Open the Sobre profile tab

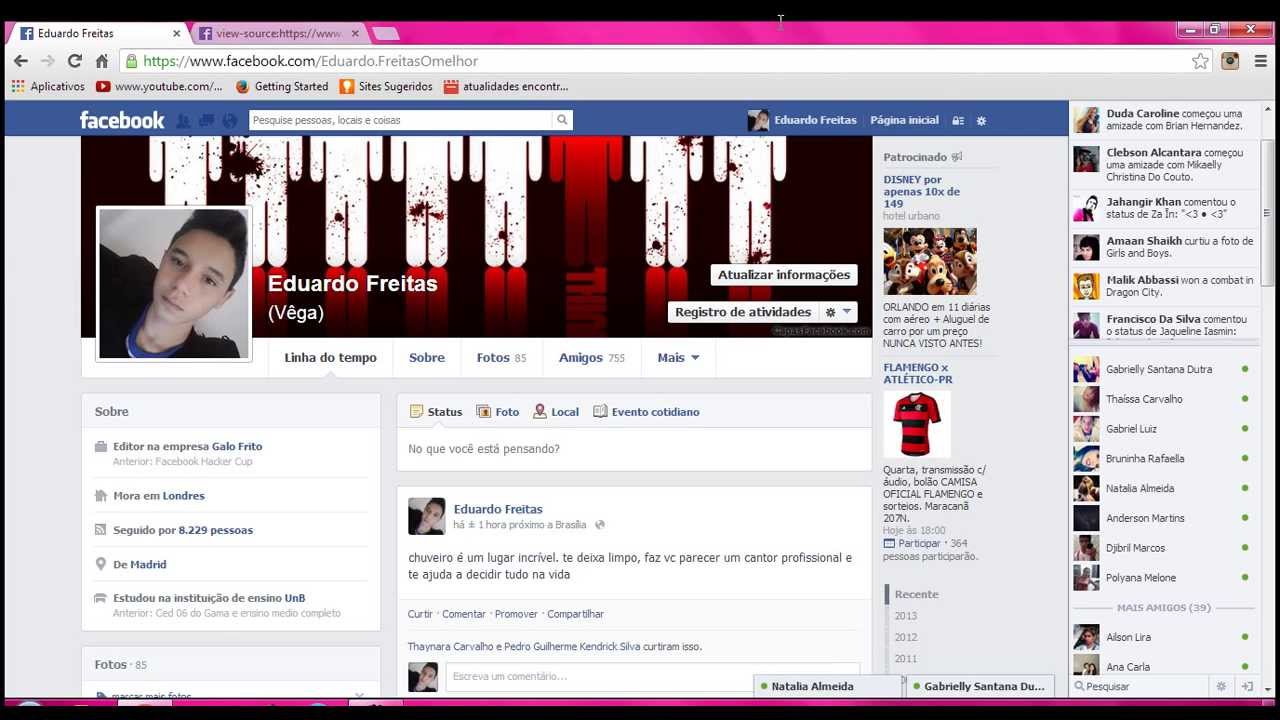click(427, 358)
